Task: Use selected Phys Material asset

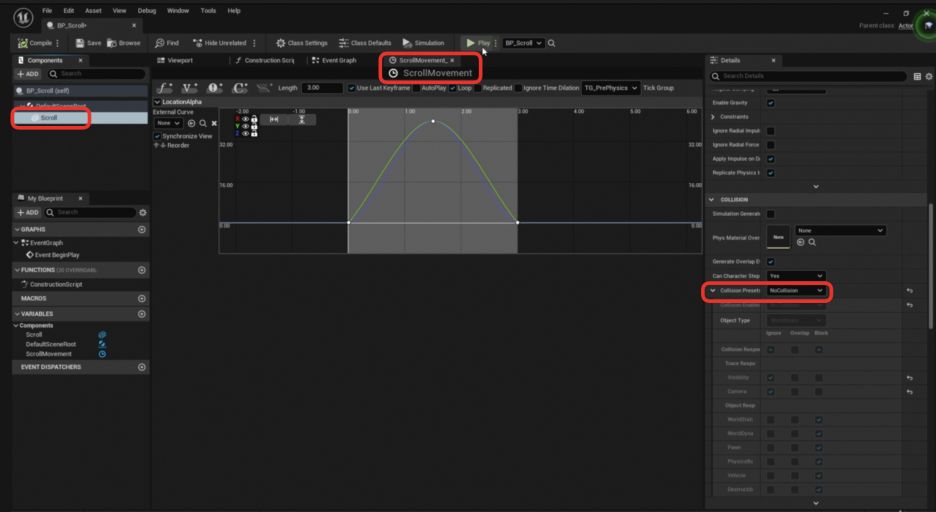Action: click(800, 242)
